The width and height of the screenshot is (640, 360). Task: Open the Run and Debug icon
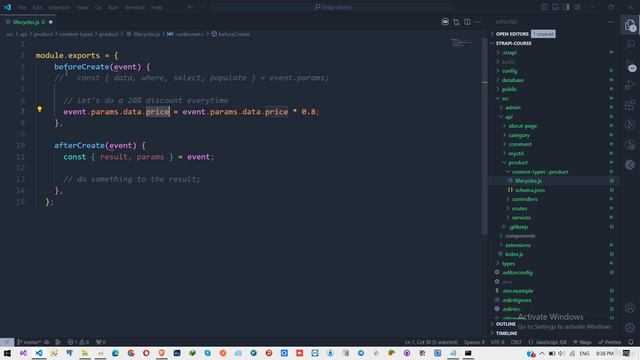[630, 85]
